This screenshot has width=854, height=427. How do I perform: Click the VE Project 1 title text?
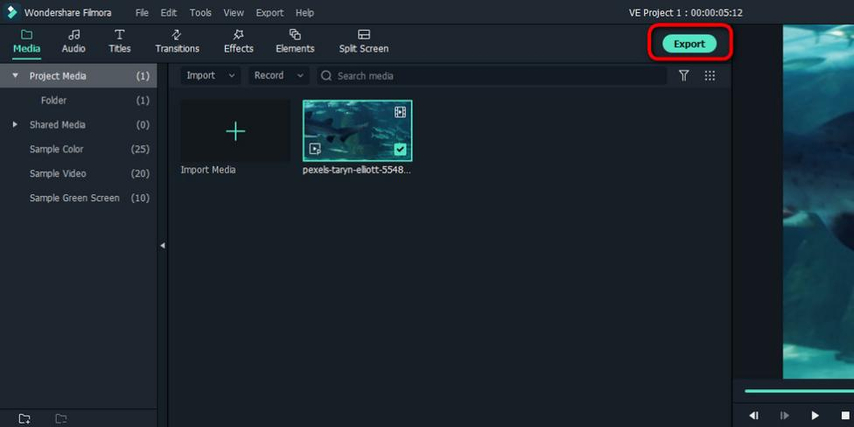tap(686, 13)
